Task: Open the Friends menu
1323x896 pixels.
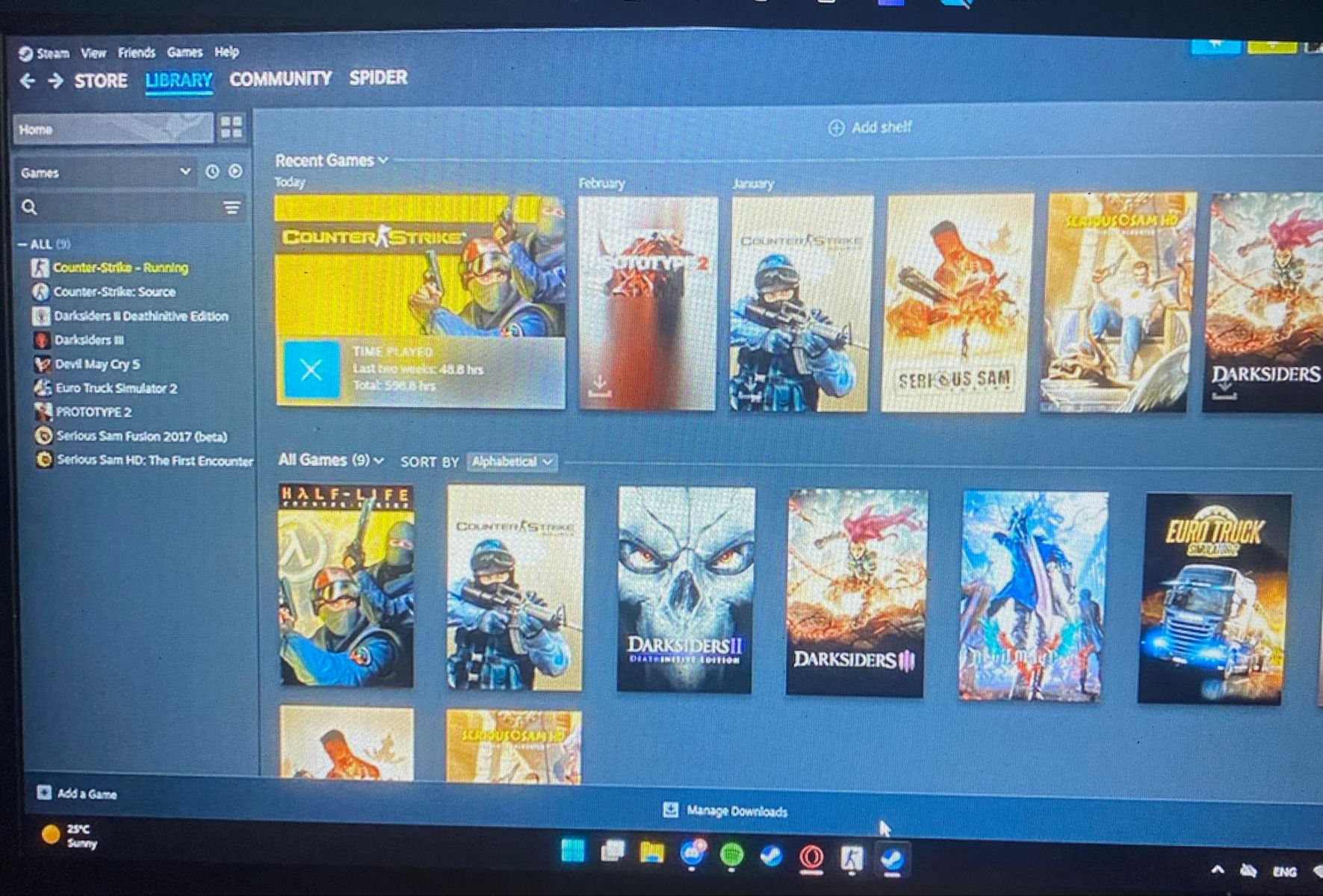Action: [137, 52]
